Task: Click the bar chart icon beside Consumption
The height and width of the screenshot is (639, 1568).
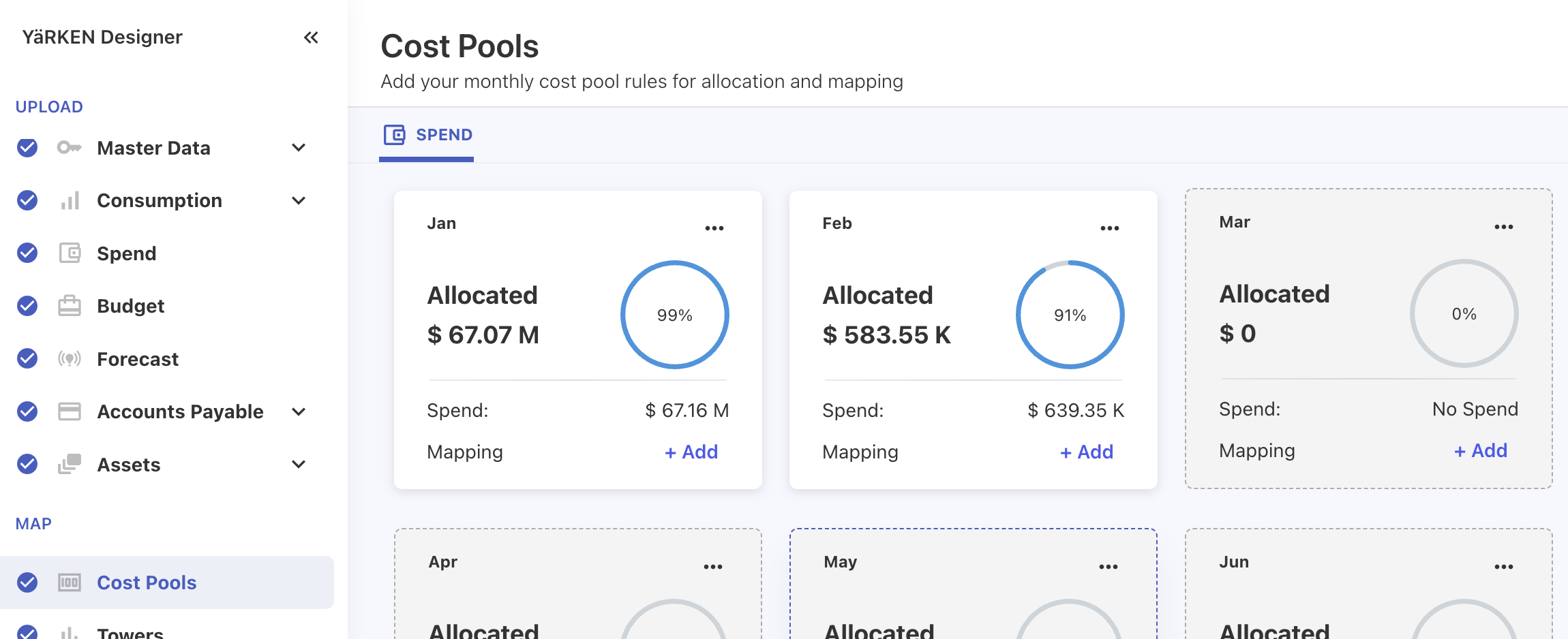Action: pos(70,201)
